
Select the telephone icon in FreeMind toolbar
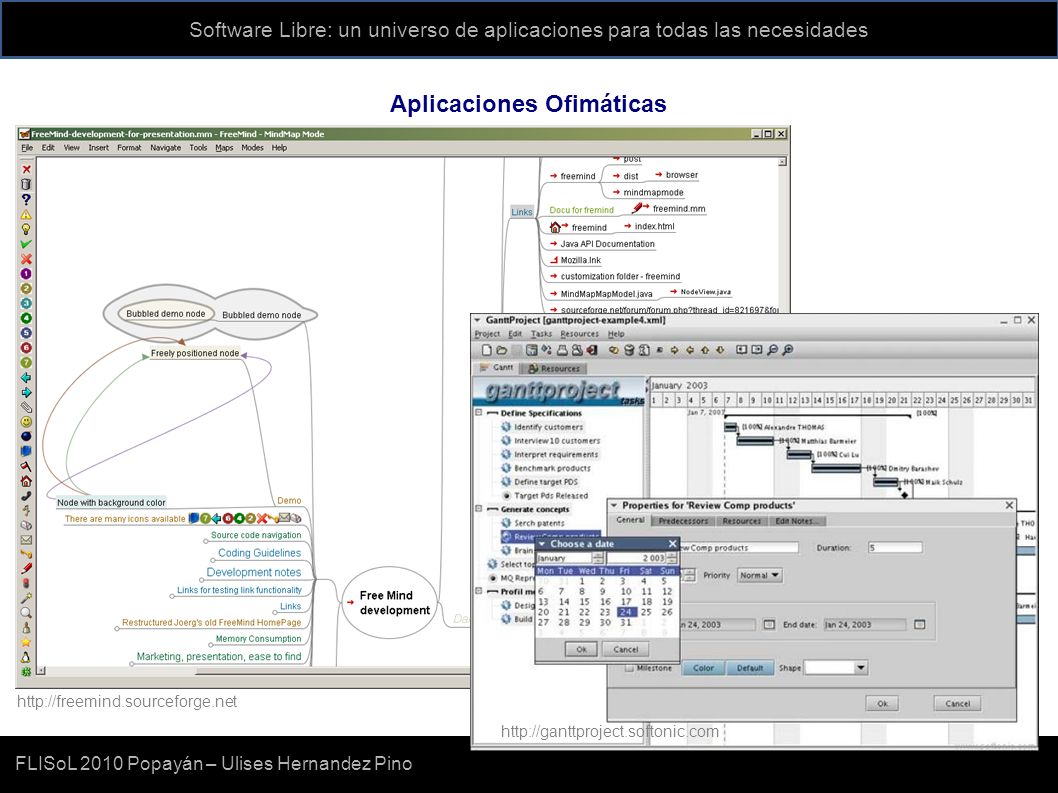click(26, 496)
